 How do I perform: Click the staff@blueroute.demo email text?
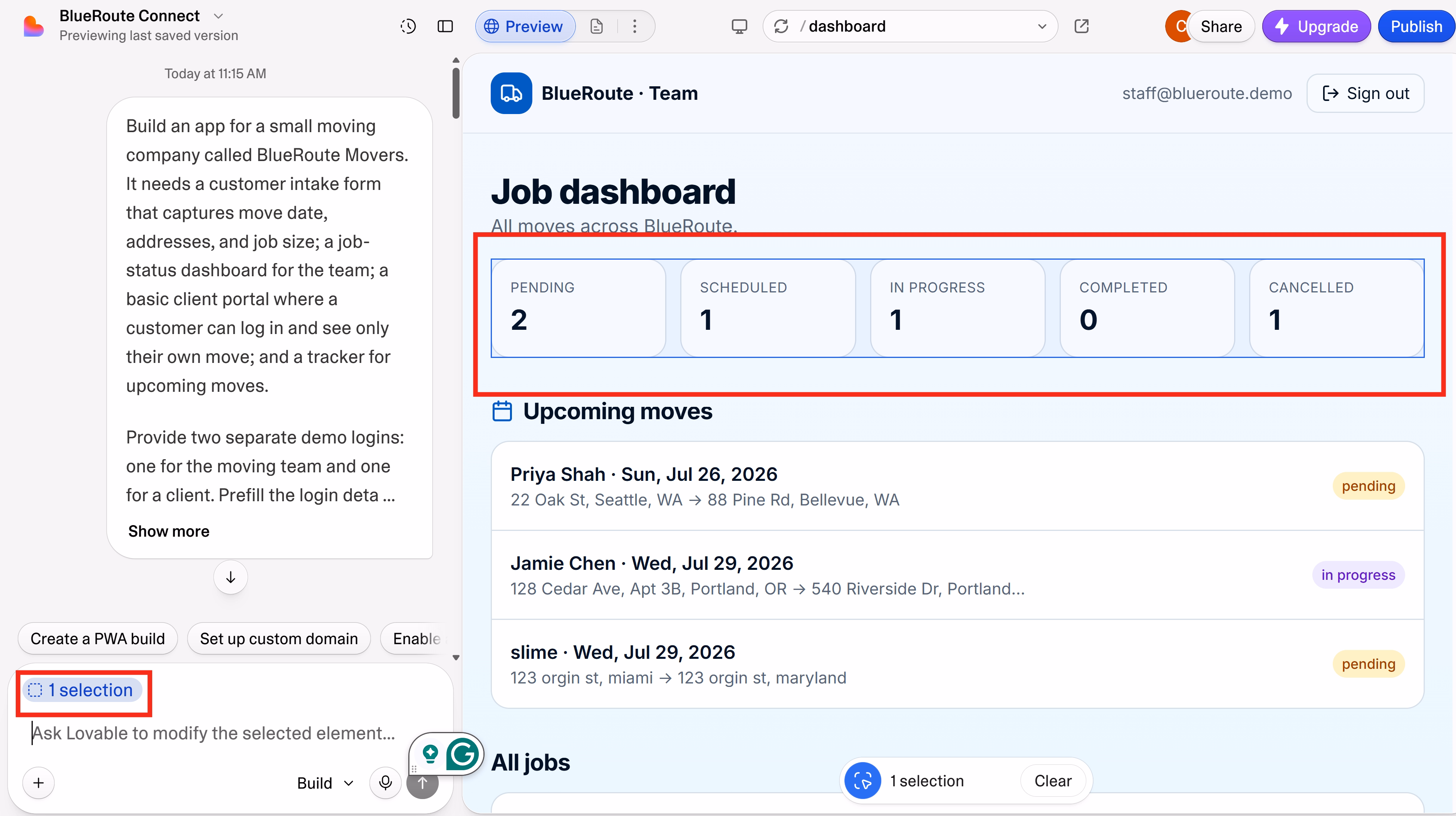pyautogui.click(x=1207, y=93)
